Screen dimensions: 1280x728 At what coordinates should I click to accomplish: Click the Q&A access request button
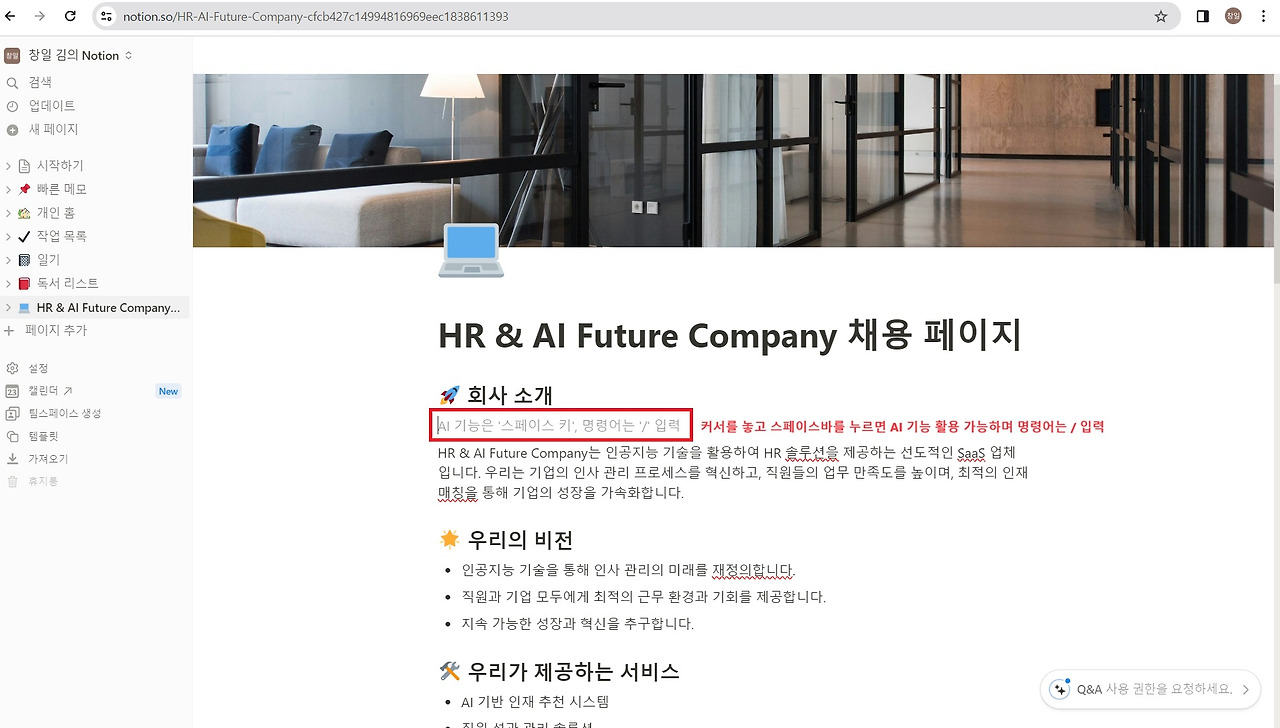[1151, 689]
